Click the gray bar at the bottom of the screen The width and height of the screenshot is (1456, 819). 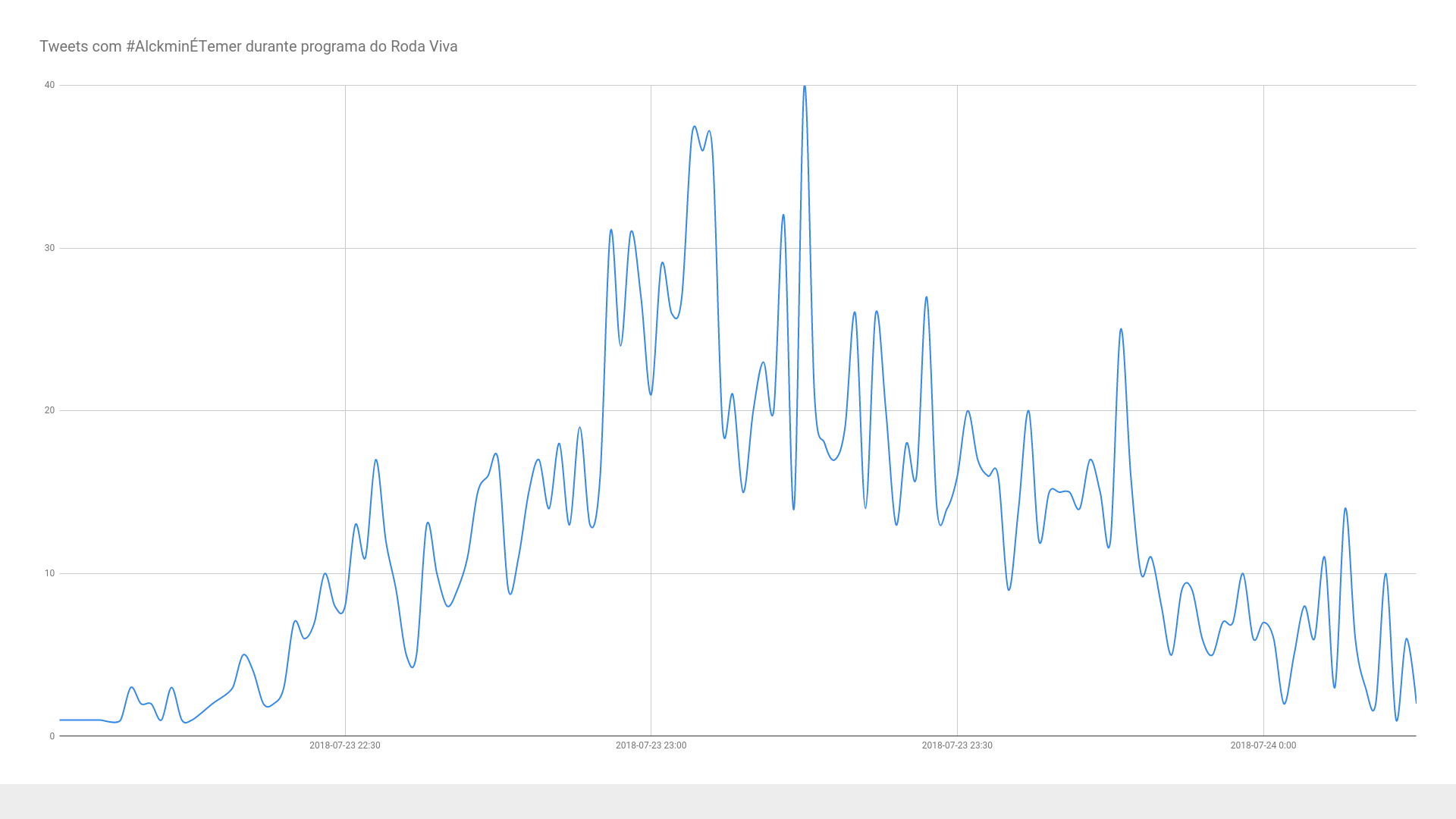[728, 802]
